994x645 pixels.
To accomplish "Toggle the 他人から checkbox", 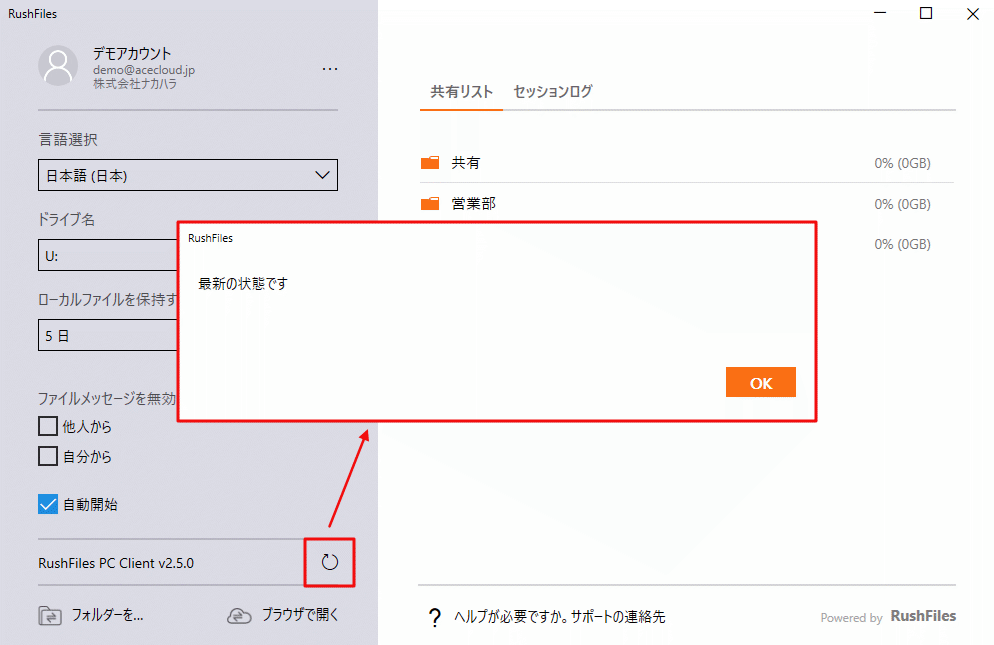I will coord(48,426).
